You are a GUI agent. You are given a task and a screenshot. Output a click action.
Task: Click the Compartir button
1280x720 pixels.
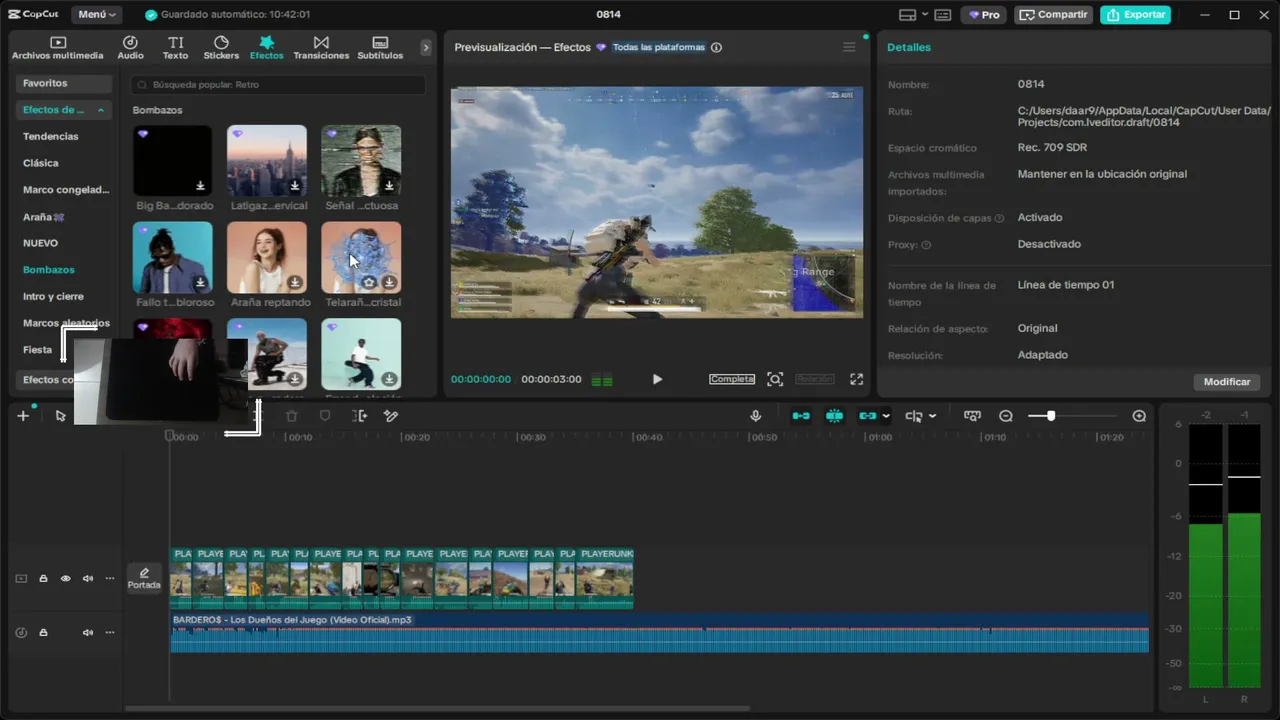pos(1053,15)
